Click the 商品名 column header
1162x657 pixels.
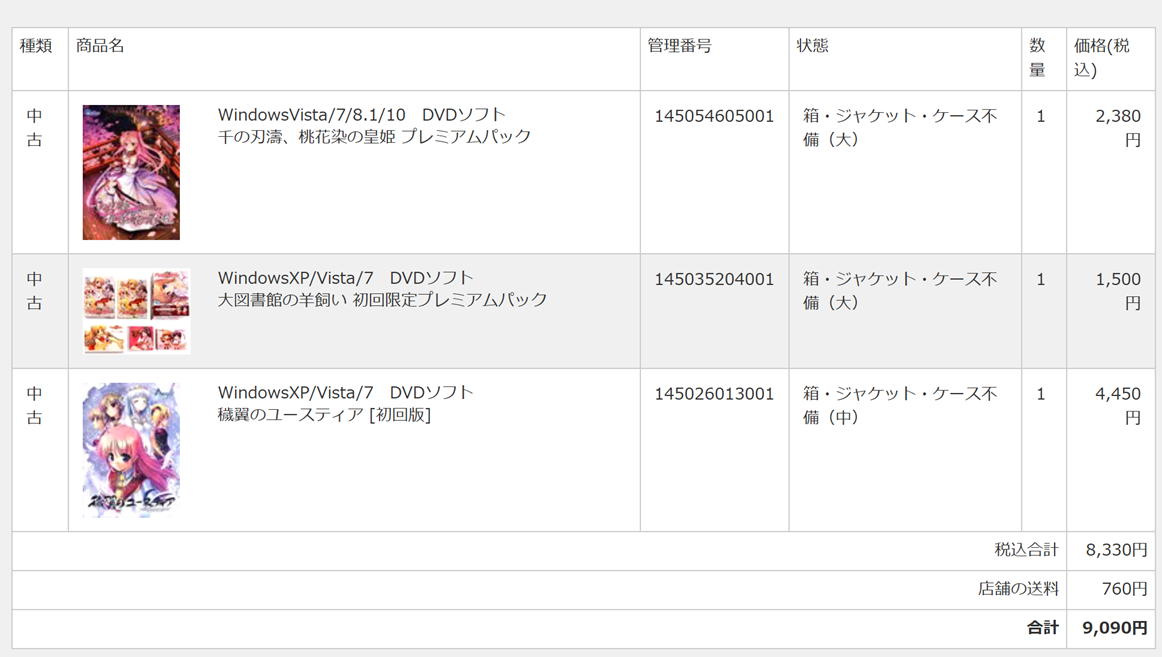100,46
